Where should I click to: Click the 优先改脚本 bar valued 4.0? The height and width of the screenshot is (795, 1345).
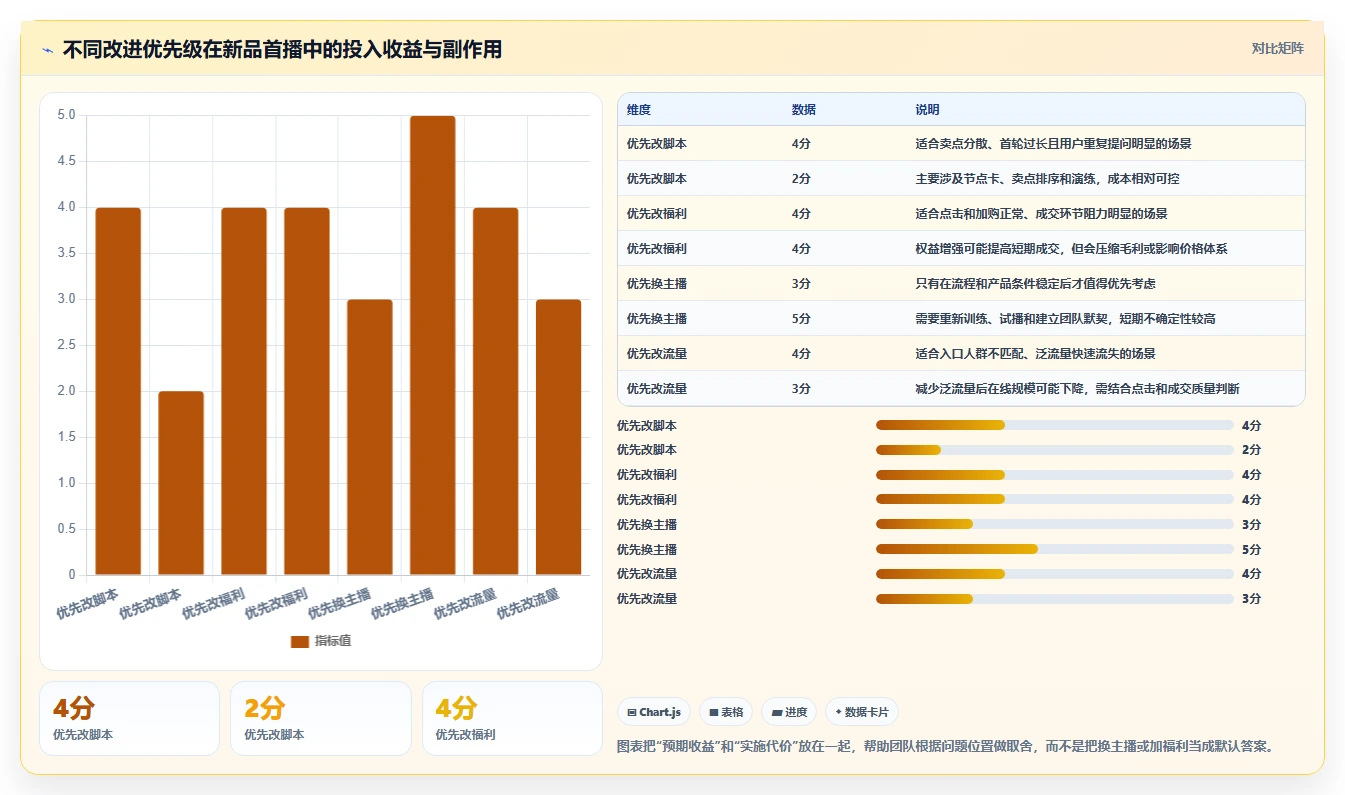[118, 391]
